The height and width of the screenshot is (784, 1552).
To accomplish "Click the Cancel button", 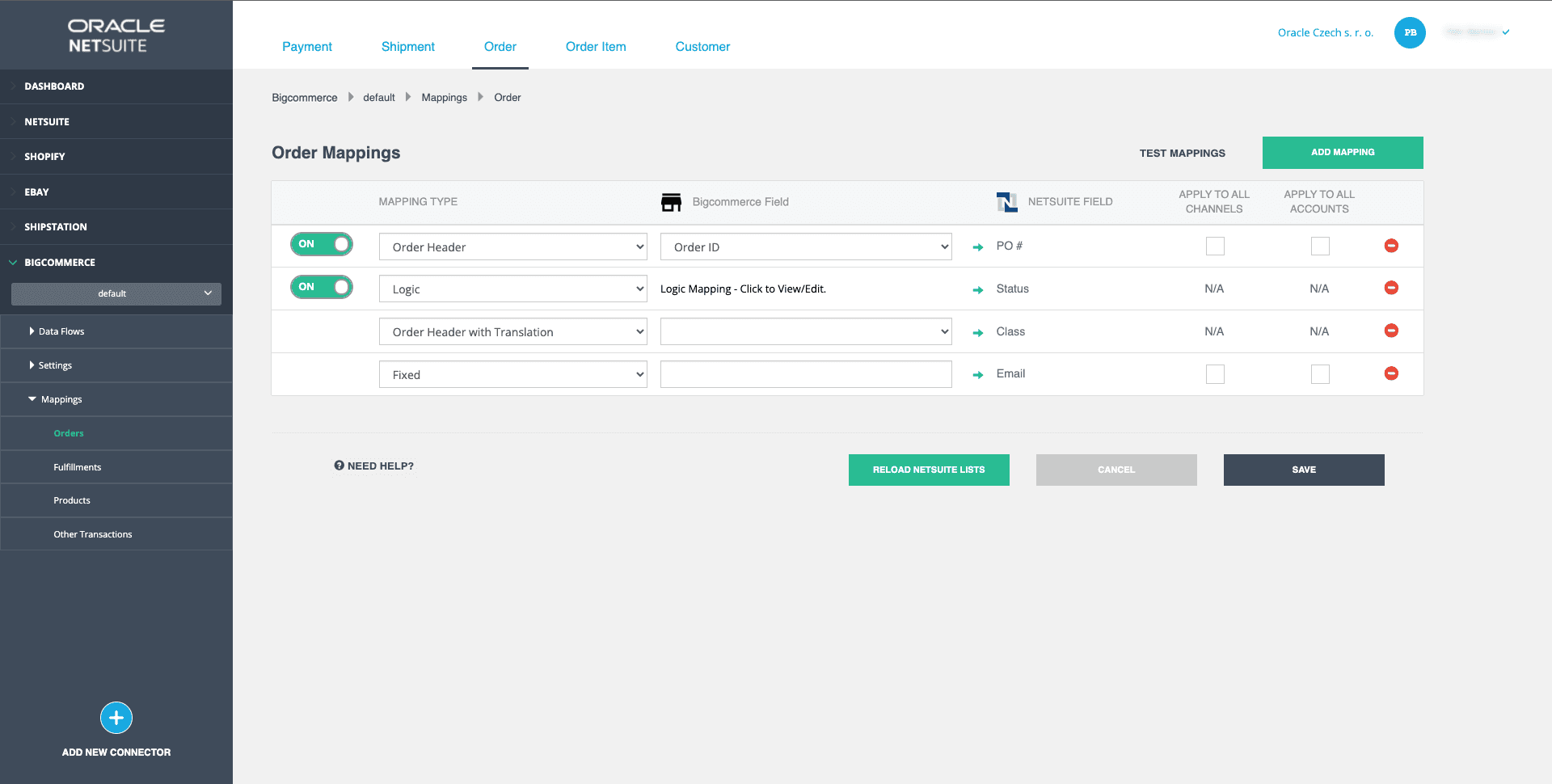I will pyautogui.click(x=1116, y=470).
